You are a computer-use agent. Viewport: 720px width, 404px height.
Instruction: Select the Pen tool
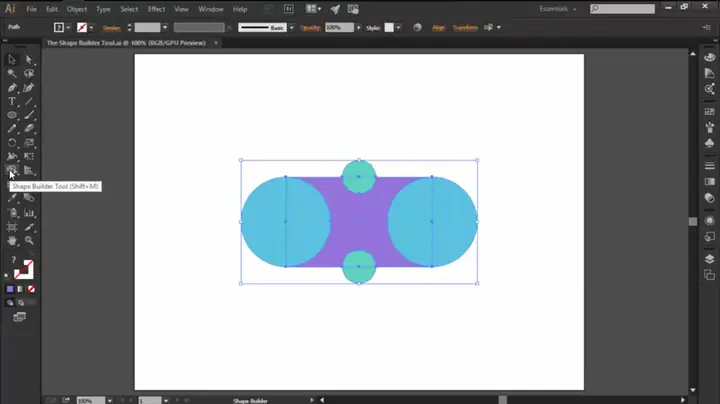click(x=12, y=87)
